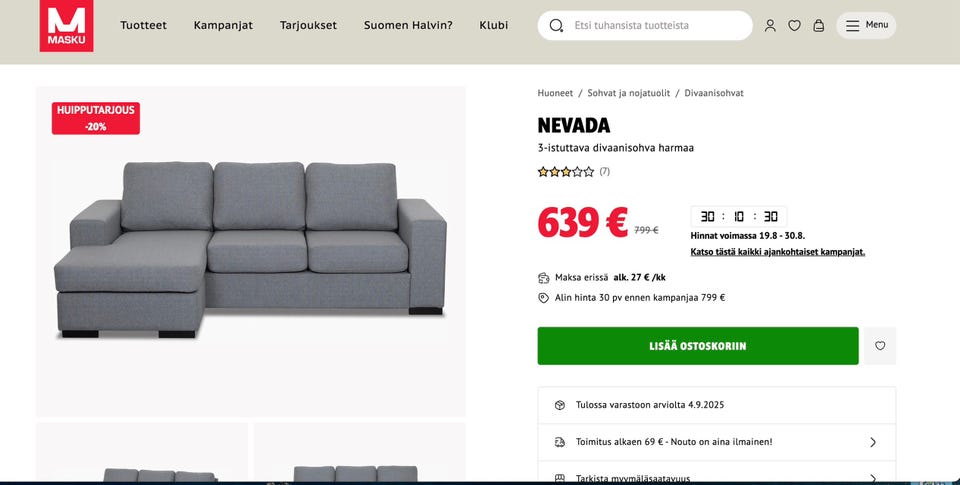Open the user account icon
This screenshot has width=960, height=485.
770,25
